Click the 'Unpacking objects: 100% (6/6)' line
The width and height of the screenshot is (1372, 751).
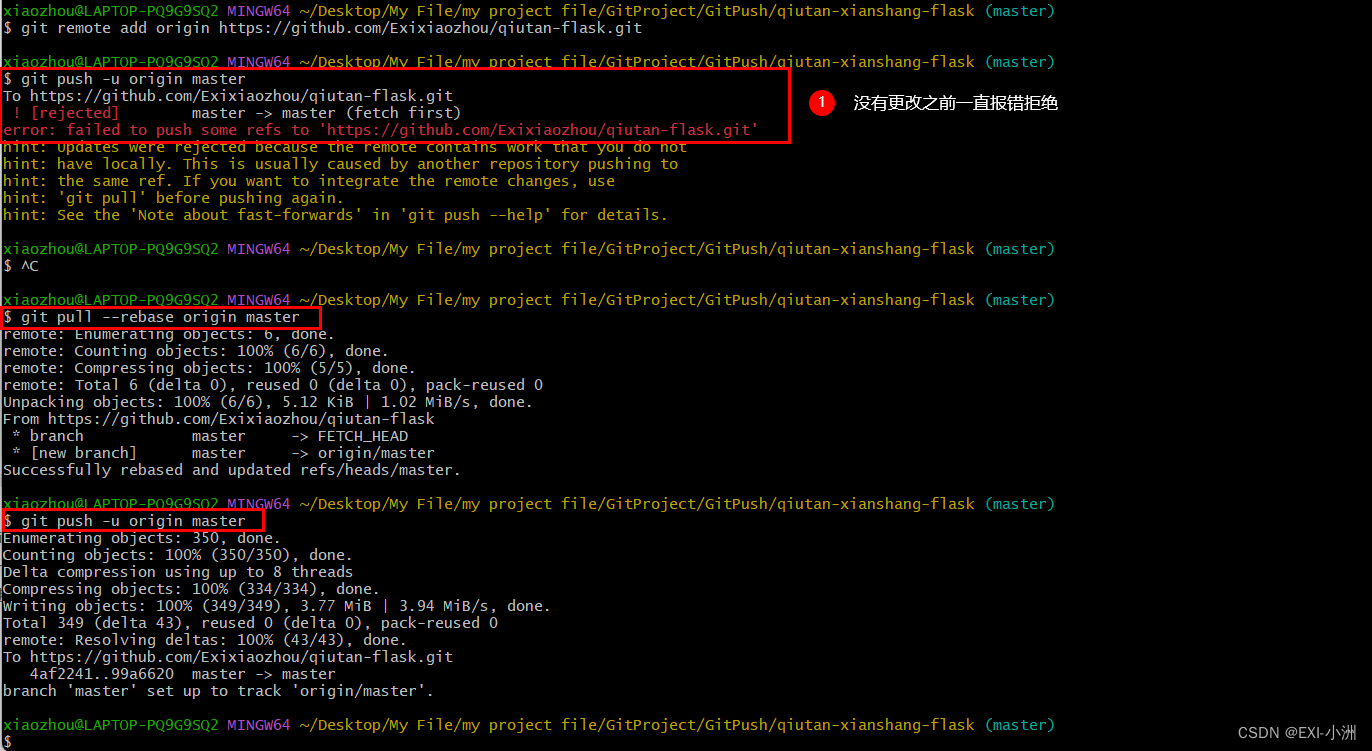pos(268,402)
